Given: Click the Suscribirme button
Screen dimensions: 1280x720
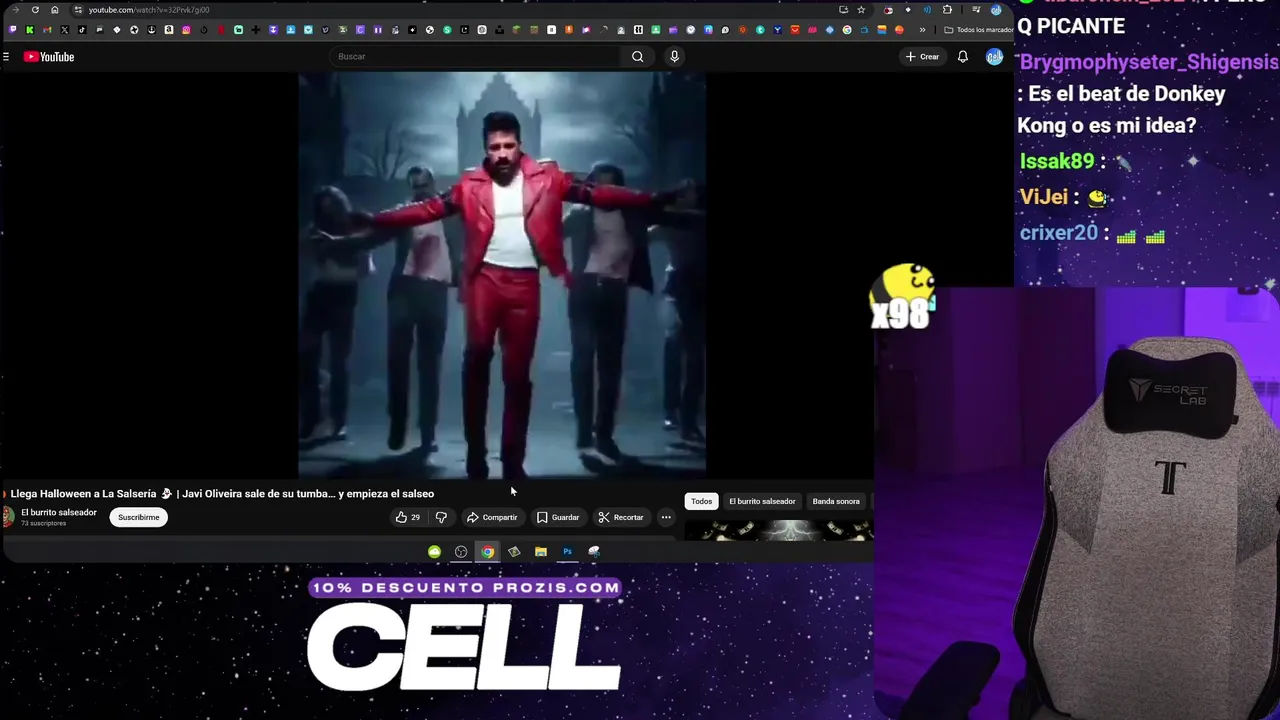Looking at the screenshot, I should click(138, 517).
